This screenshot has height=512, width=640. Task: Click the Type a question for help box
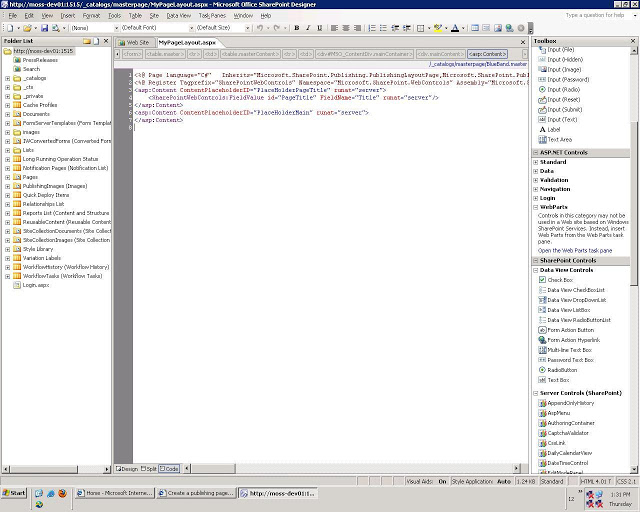[x=595, y=16]
